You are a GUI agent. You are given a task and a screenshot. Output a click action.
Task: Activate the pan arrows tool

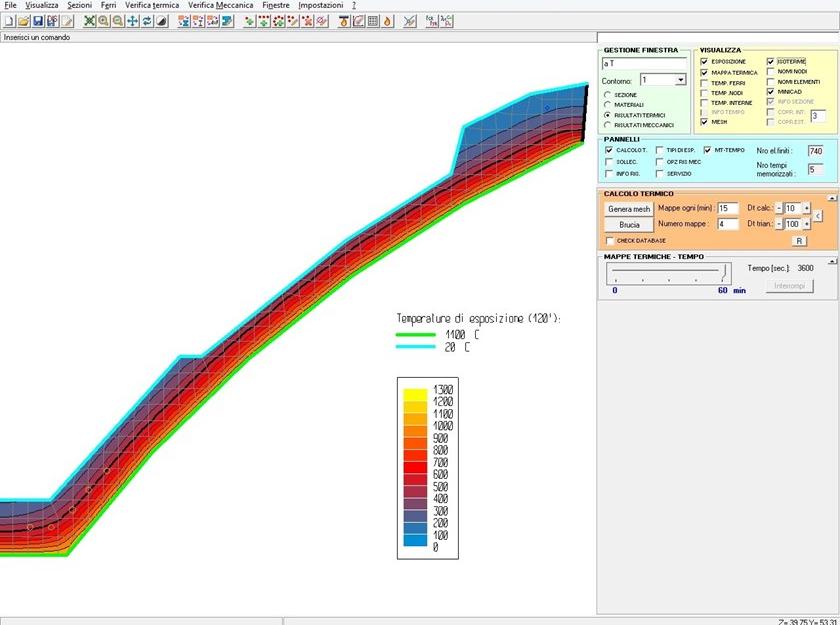[x=133, y=21]
